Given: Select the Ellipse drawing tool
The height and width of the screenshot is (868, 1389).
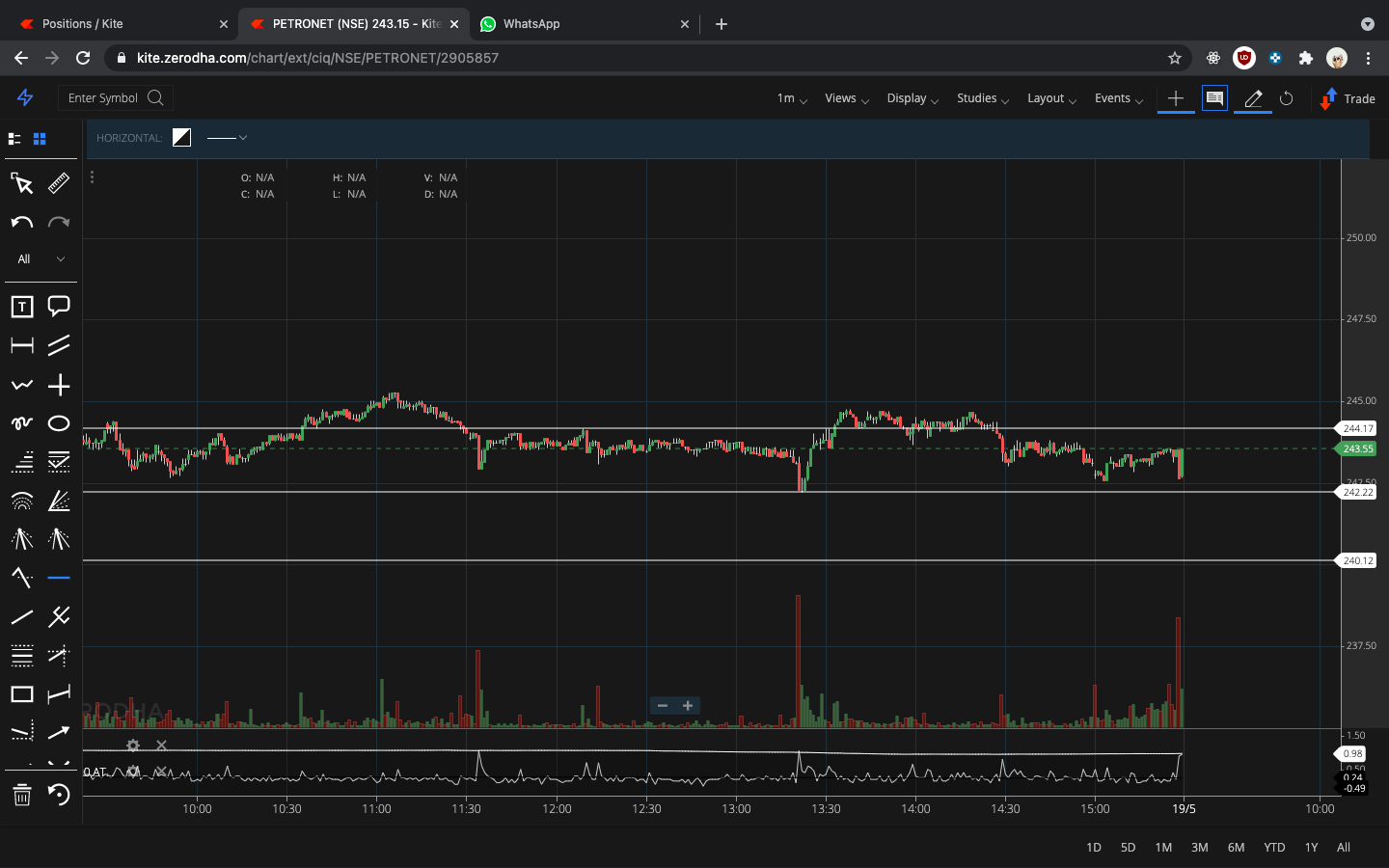Looking at the screenshot, I should (x=59, y=422).
